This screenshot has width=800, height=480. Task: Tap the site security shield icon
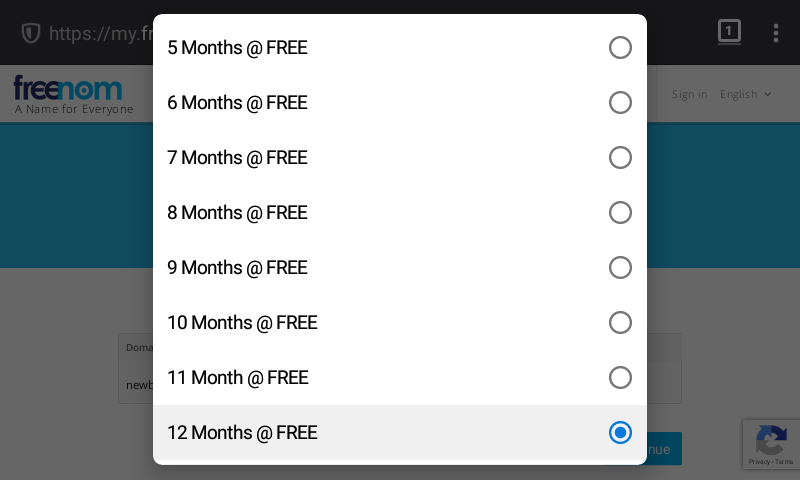(x=31, y=33)
